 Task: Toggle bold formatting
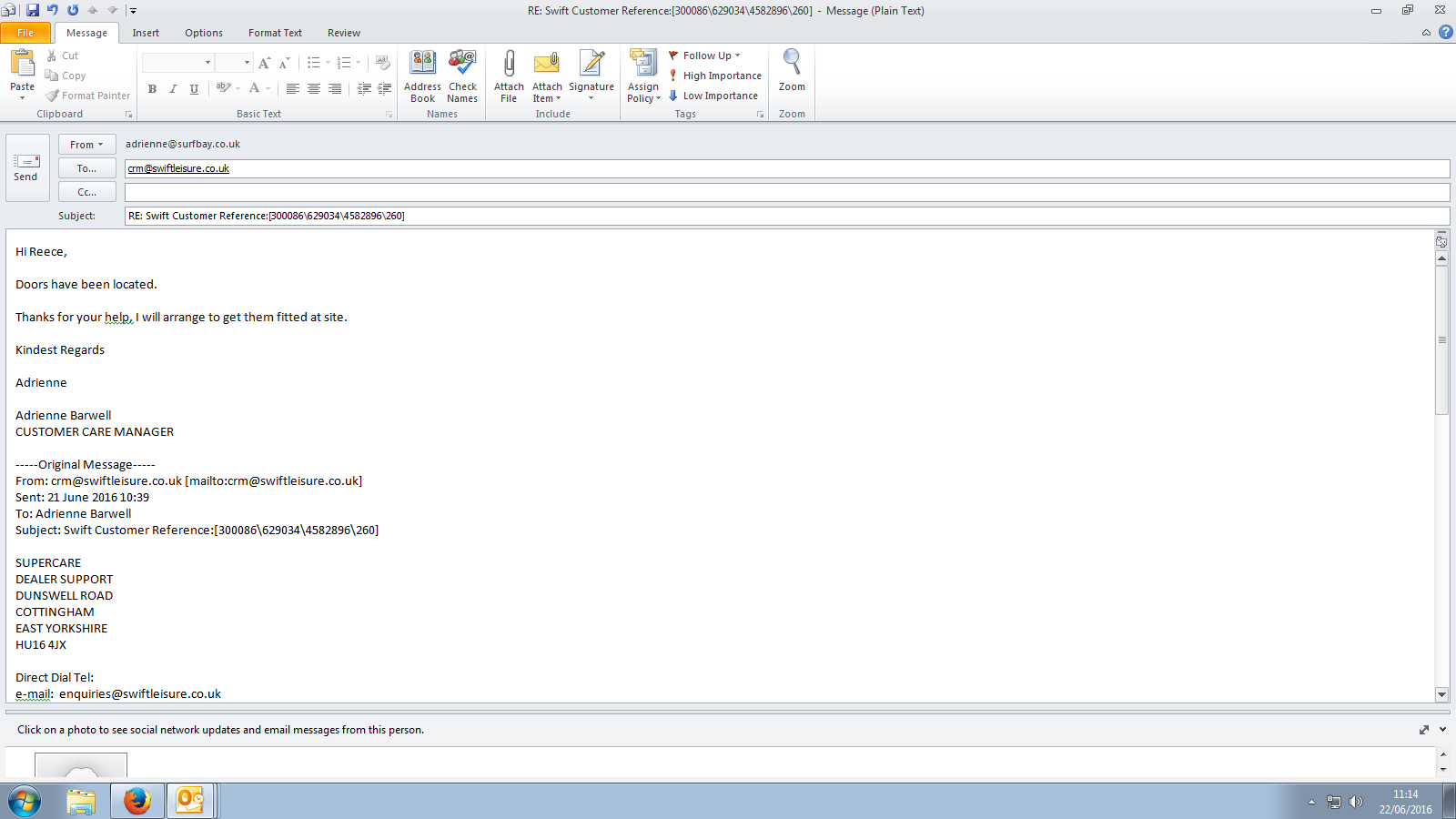(152, 88)
